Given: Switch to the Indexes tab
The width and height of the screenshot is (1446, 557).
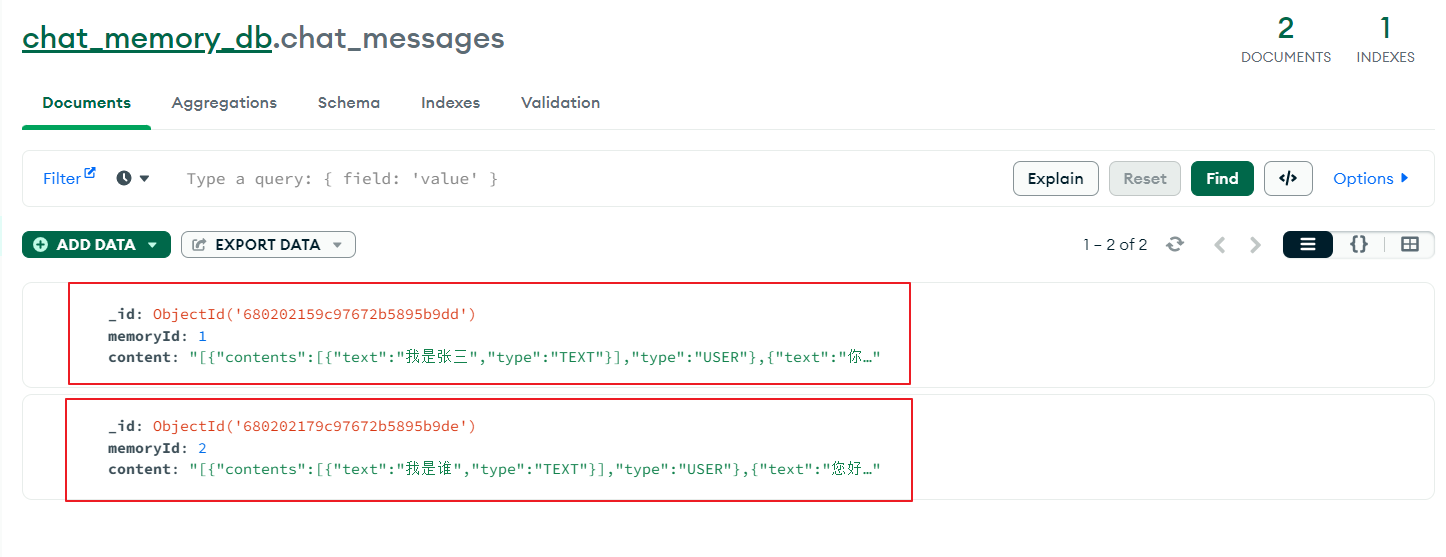Looking at the screenshot, I should point(450,102).
